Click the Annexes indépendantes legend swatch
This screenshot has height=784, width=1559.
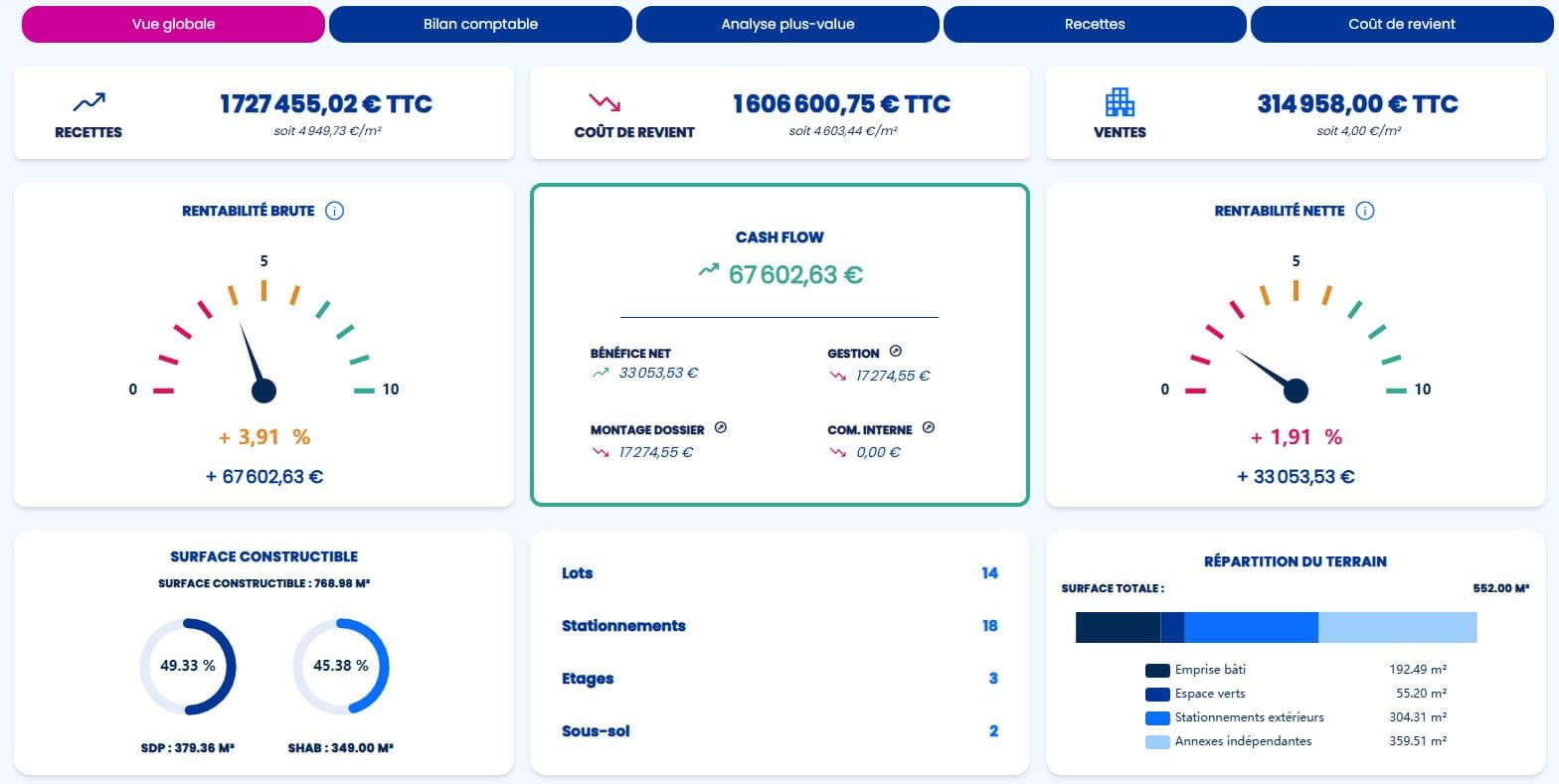1157,742
